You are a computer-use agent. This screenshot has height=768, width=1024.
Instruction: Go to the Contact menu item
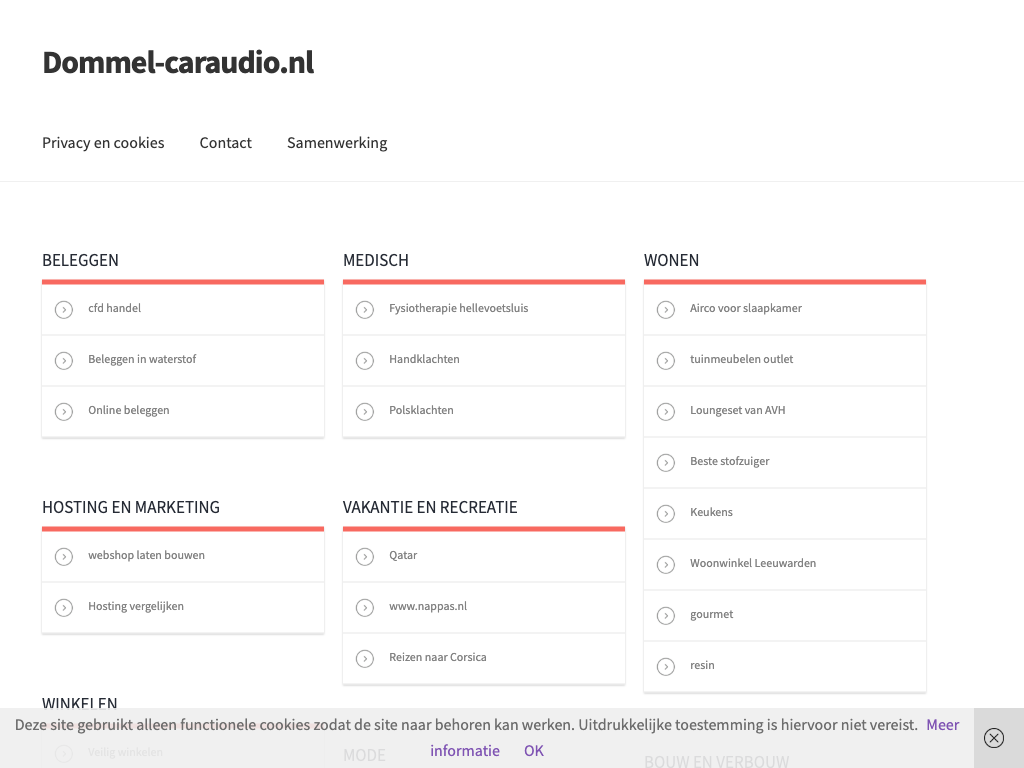point(225,143)
